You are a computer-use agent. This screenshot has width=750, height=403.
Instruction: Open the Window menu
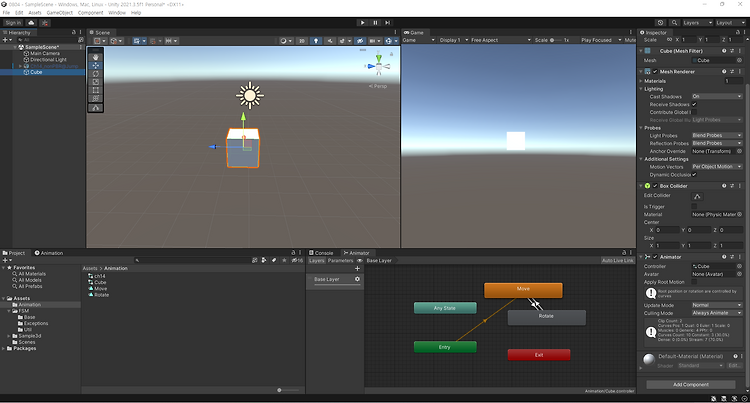pos(117,13)
